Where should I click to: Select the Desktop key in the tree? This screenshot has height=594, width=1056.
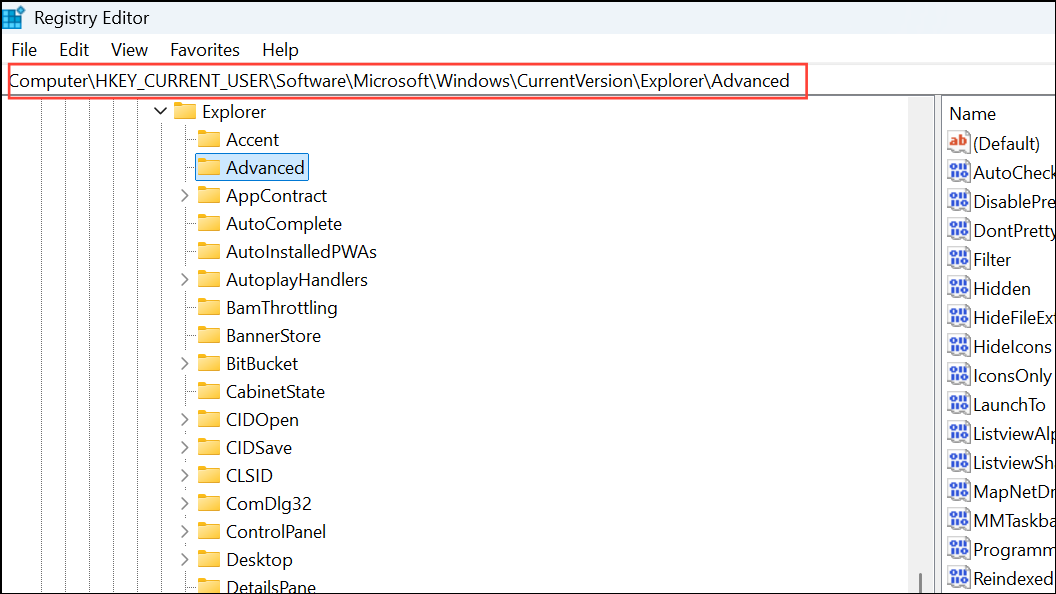(x=261, y=559)
